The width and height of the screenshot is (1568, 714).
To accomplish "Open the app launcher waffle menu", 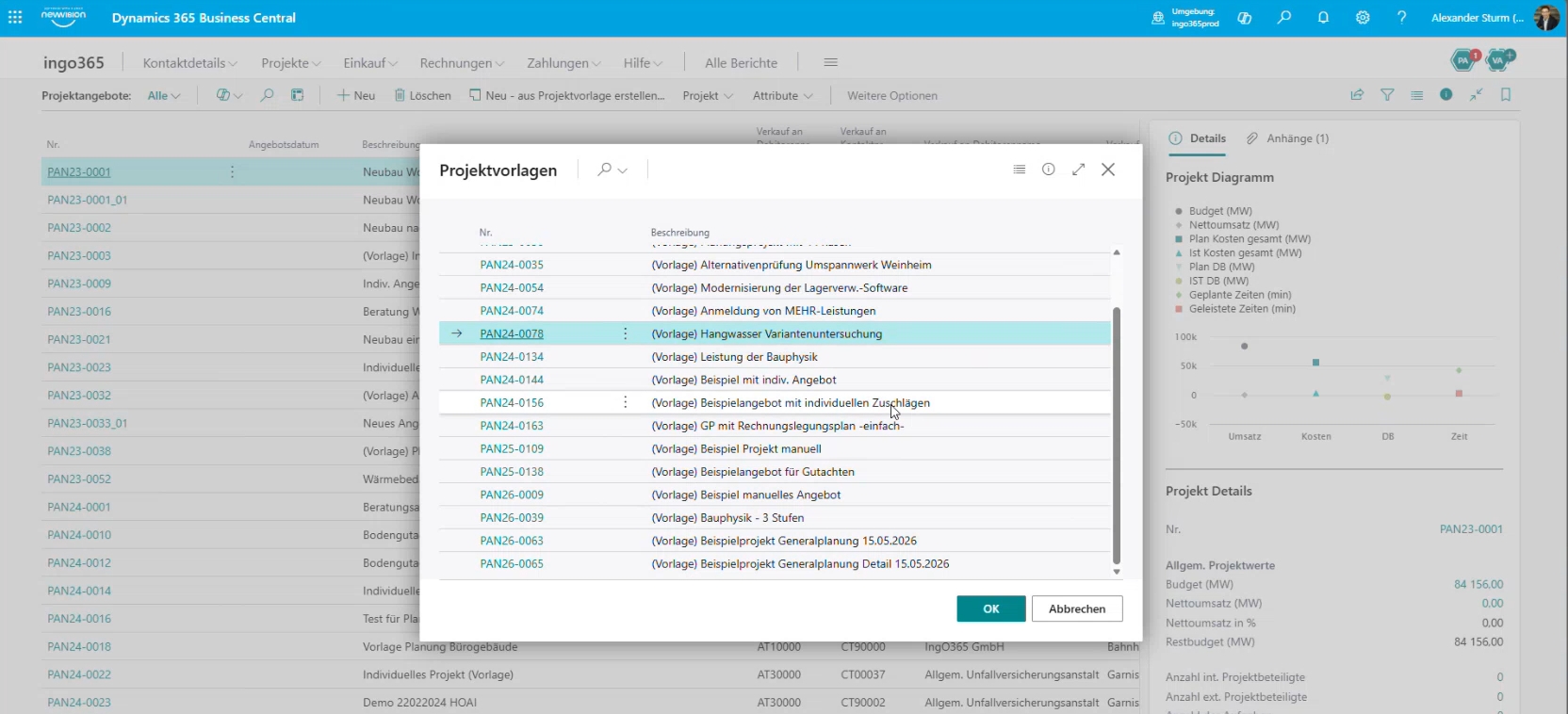I will (x=15, y=18).
